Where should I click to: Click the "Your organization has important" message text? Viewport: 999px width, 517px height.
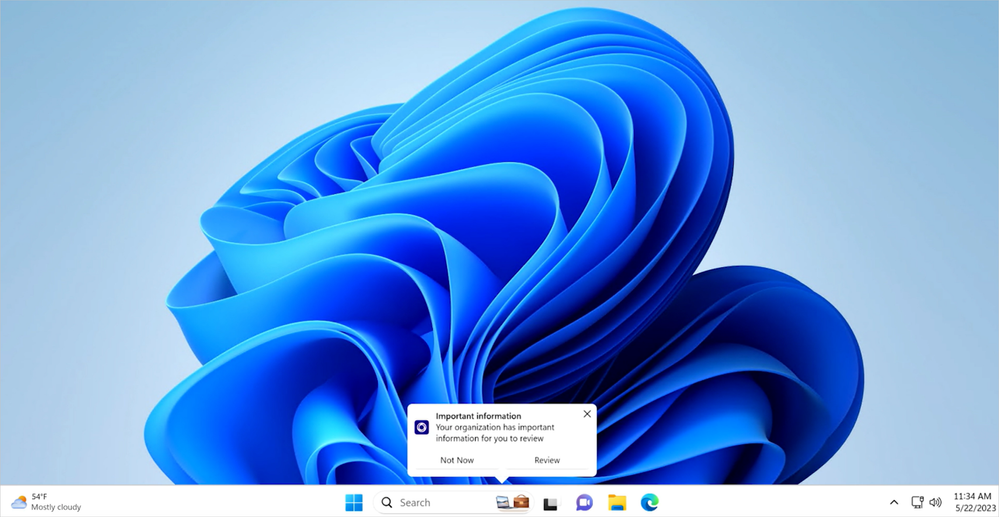point(497,427)
